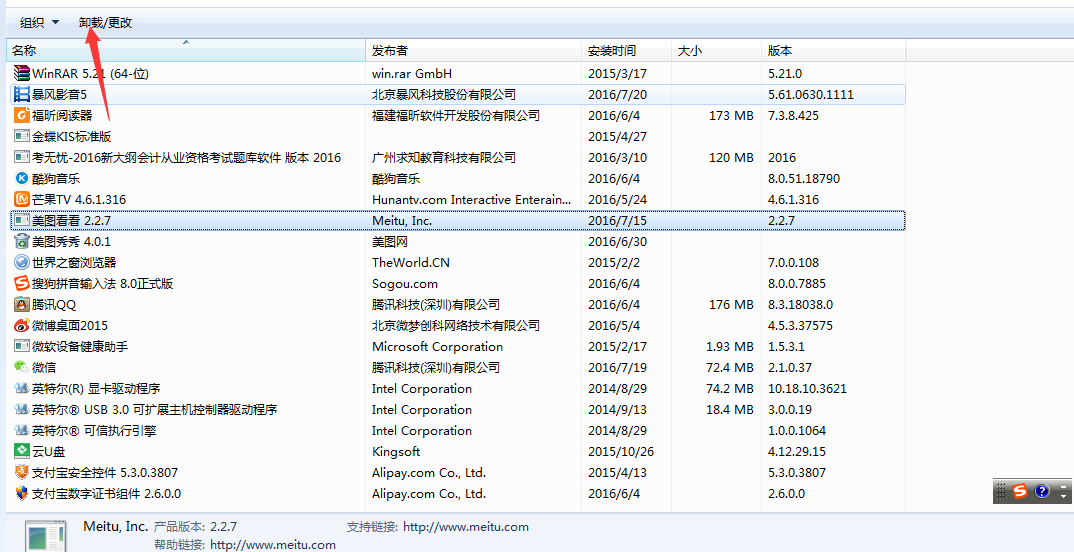Click the 72.4 MB size cell

pos(729,368)
